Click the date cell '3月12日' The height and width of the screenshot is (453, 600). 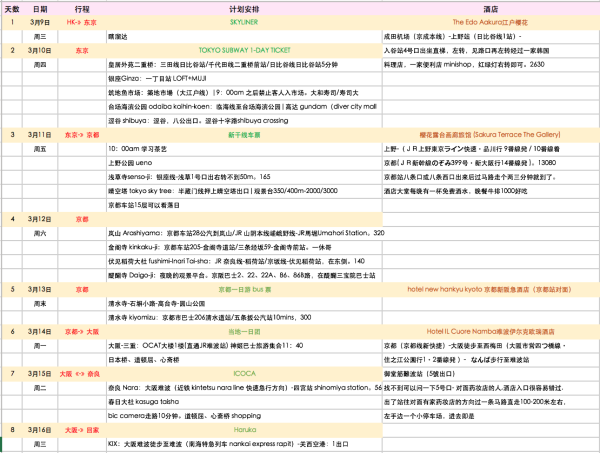pyautogui.click(x=40, y=219)
